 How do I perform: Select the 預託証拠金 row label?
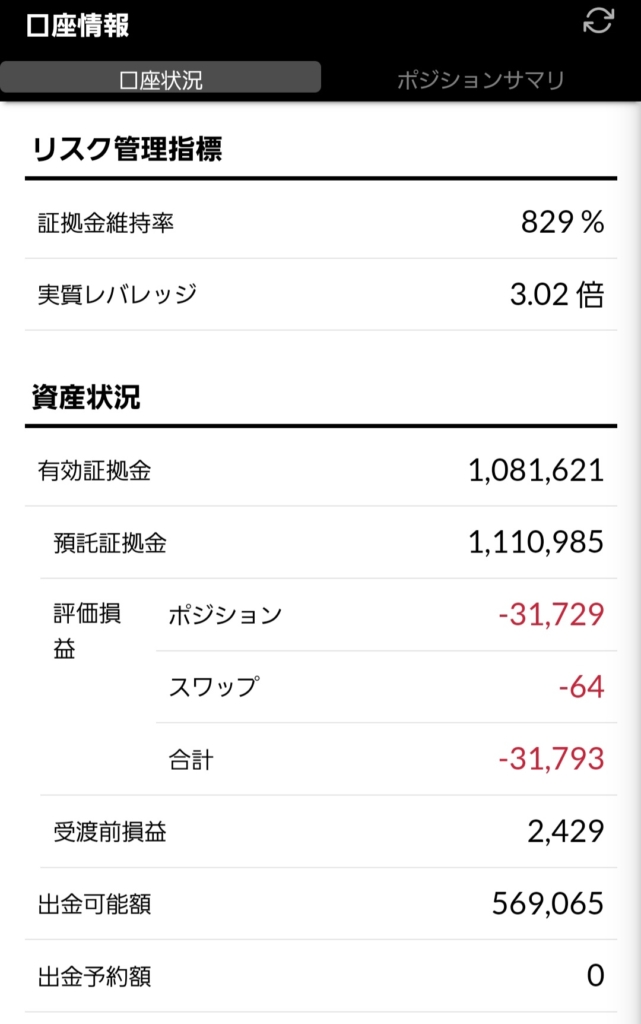110,543
